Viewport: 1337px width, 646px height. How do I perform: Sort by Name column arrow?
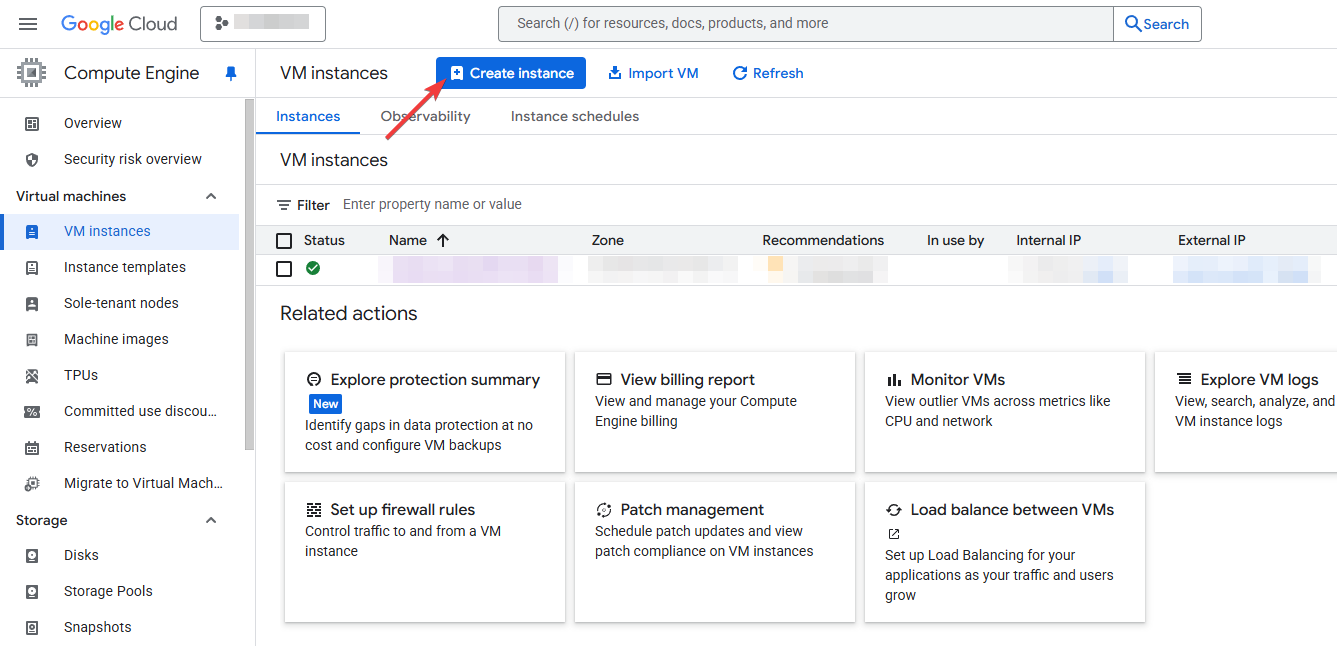point(443,241)
